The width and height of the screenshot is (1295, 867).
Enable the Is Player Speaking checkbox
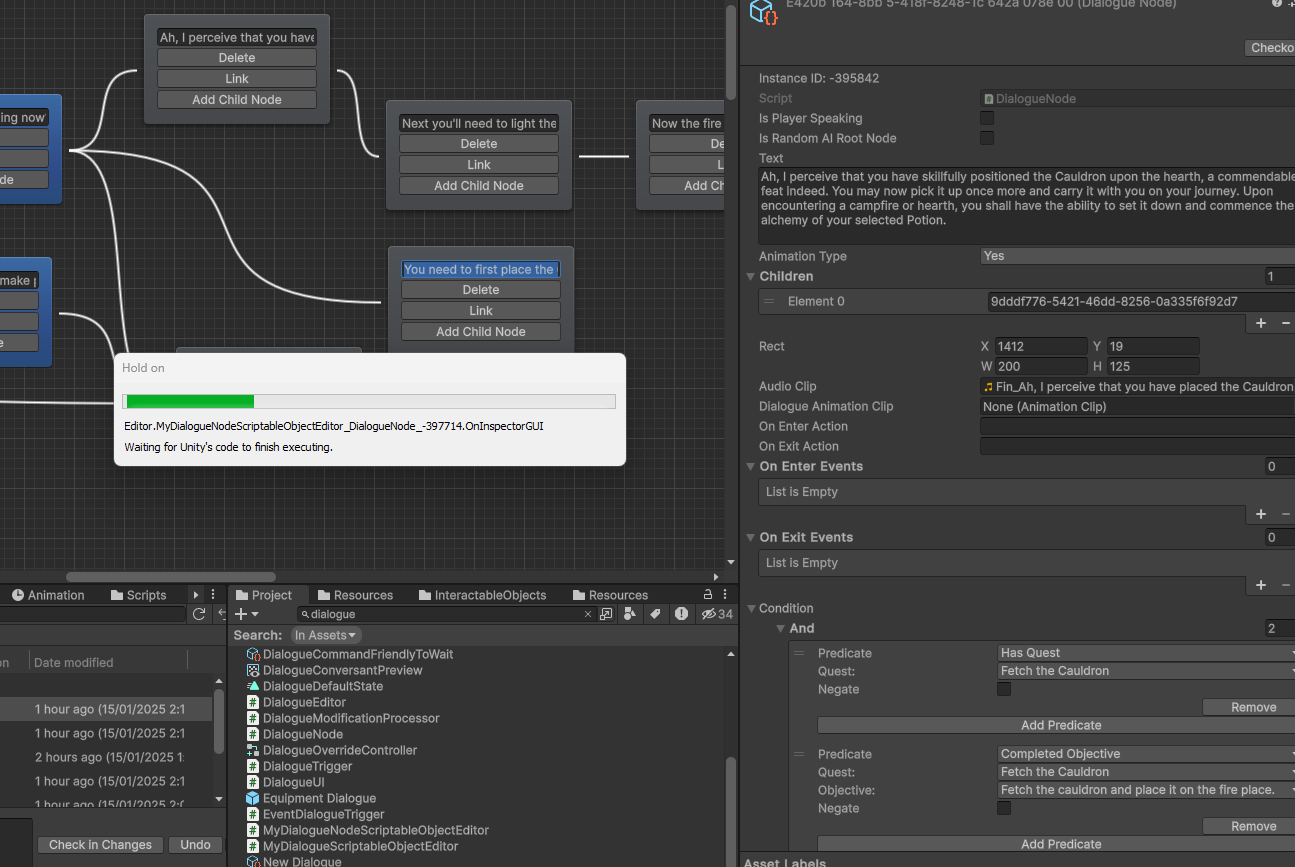pyautogui.click(x=987, y=118)
